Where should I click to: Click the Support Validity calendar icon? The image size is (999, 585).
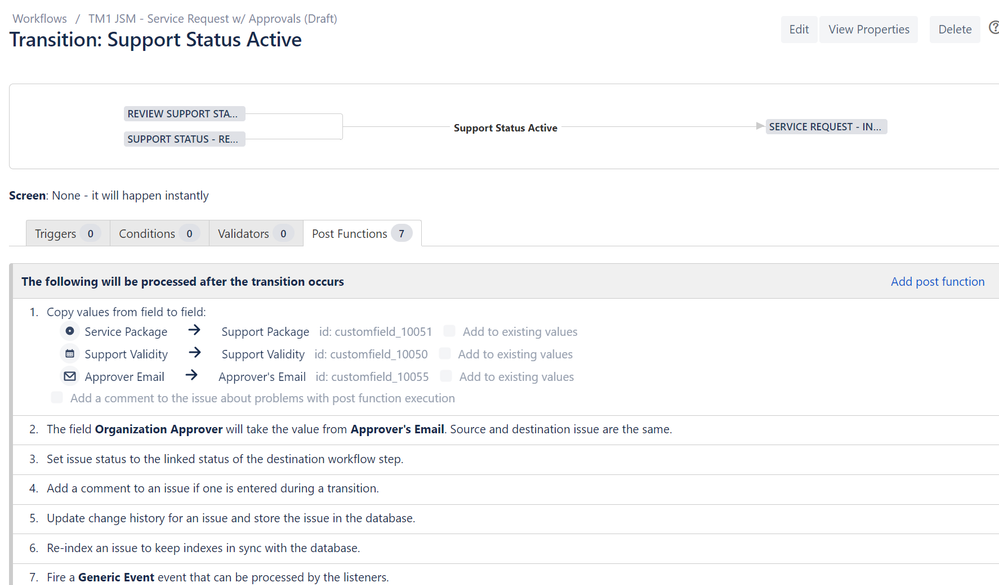click(x=69, y=354)
